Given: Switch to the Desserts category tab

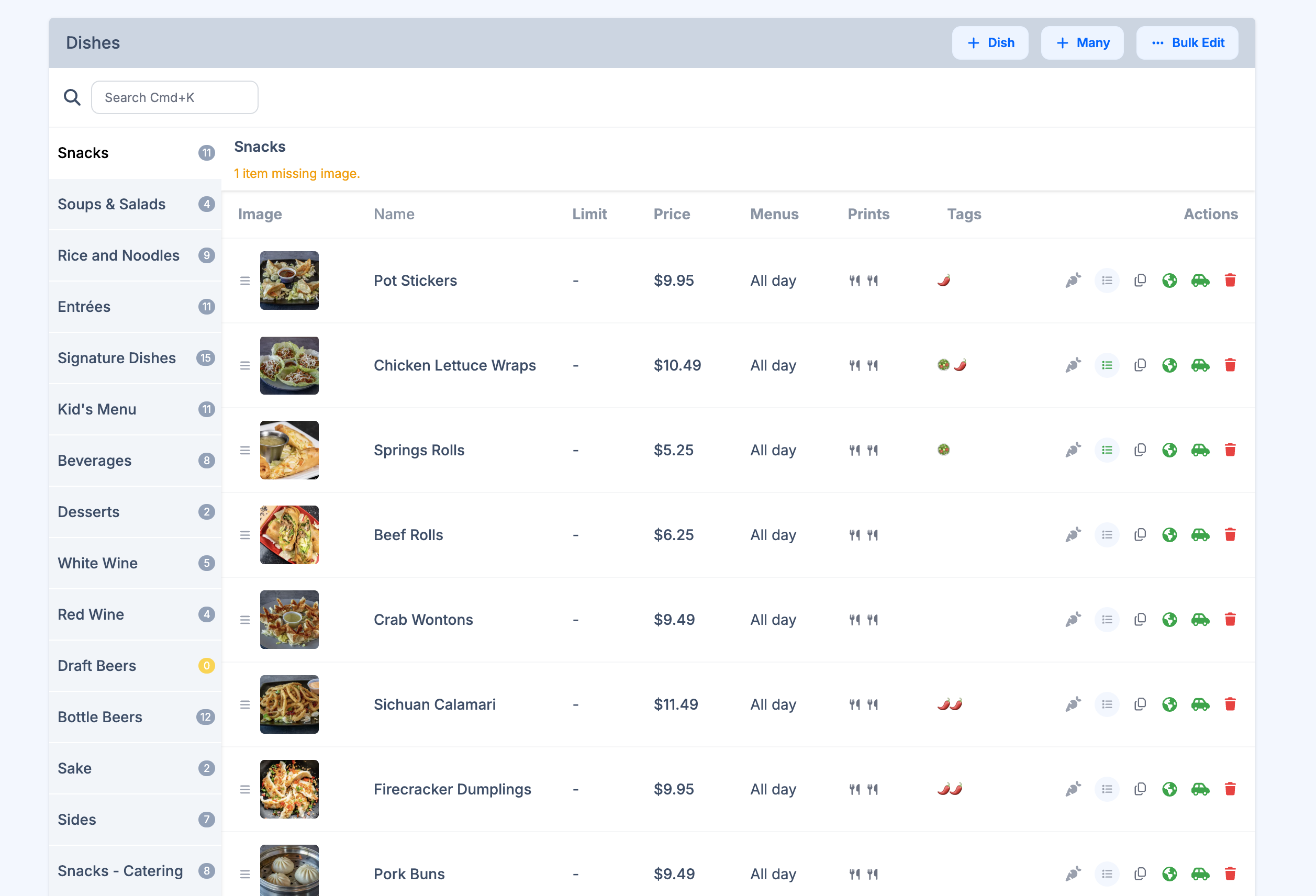Looking at the screenshot, I should click(88, 512).
